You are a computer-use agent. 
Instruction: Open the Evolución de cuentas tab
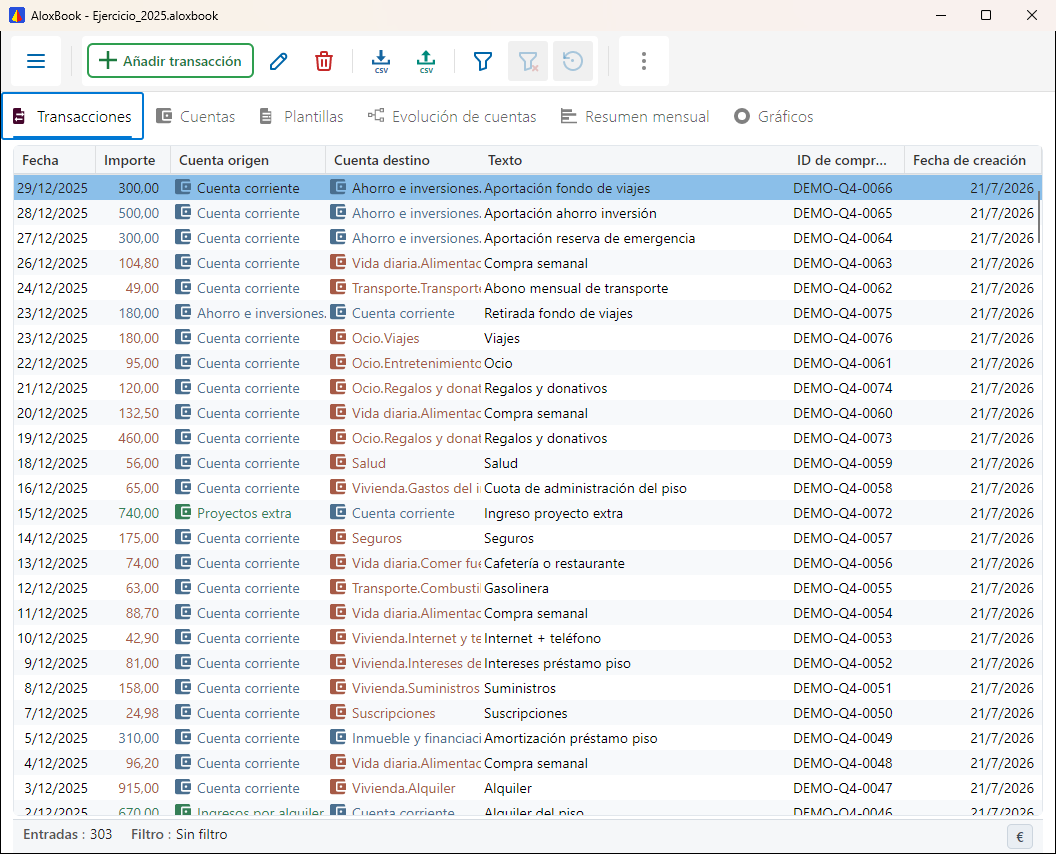[452, 117]
